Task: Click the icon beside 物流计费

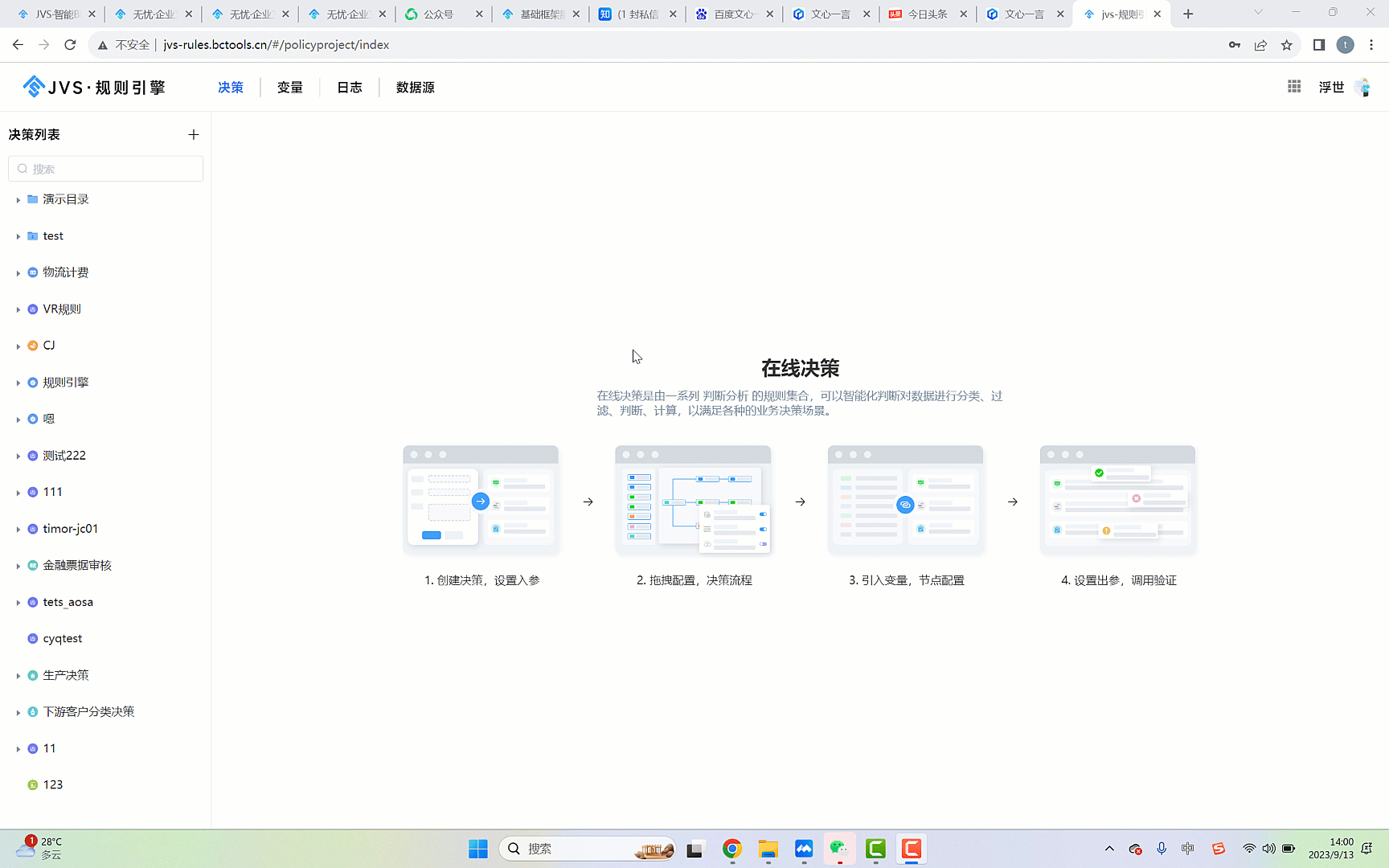Action: tap(33, 272)
